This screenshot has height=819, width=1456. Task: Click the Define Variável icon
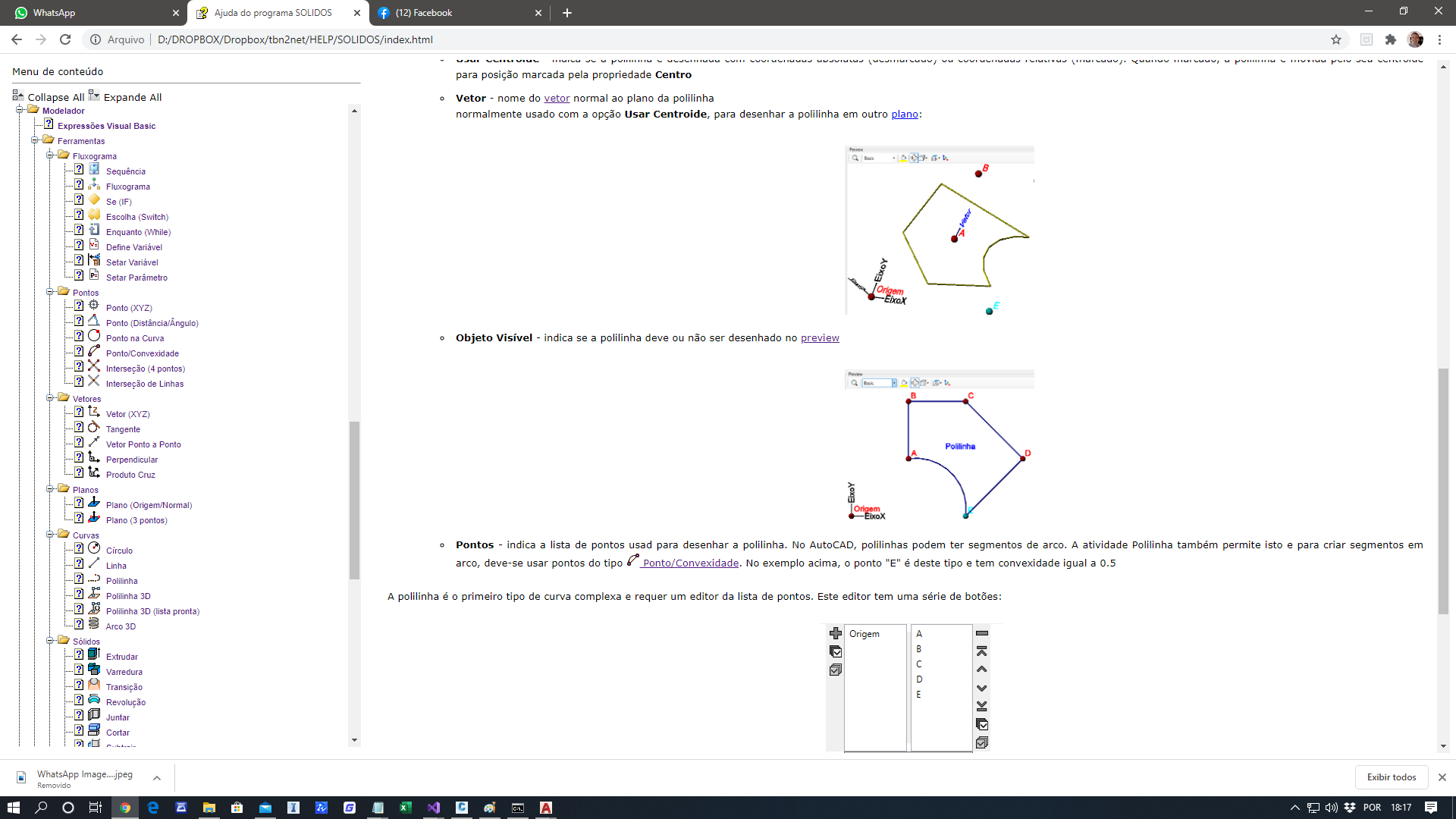[94, 245]
